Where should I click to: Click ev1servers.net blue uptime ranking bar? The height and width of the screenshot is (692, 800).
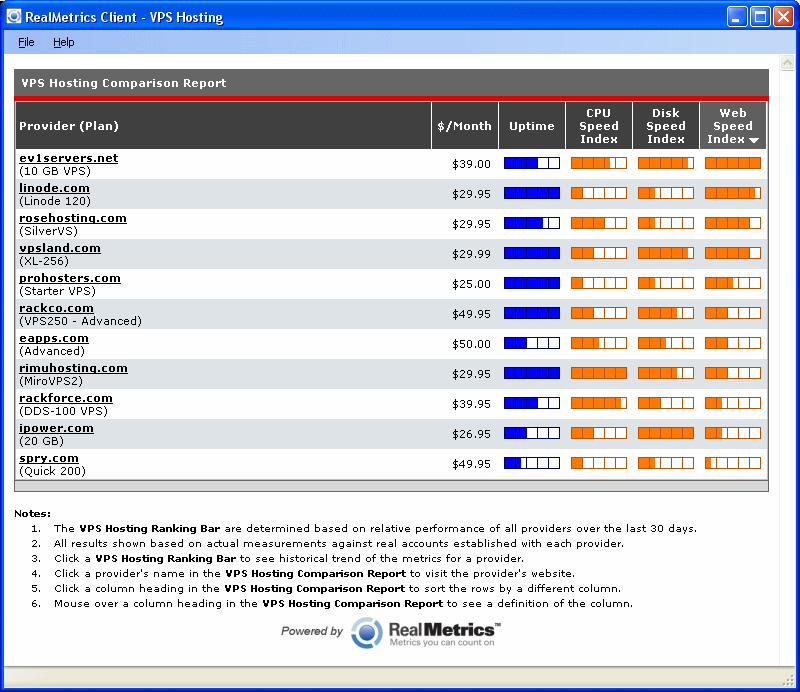click(x=531, y=163)
